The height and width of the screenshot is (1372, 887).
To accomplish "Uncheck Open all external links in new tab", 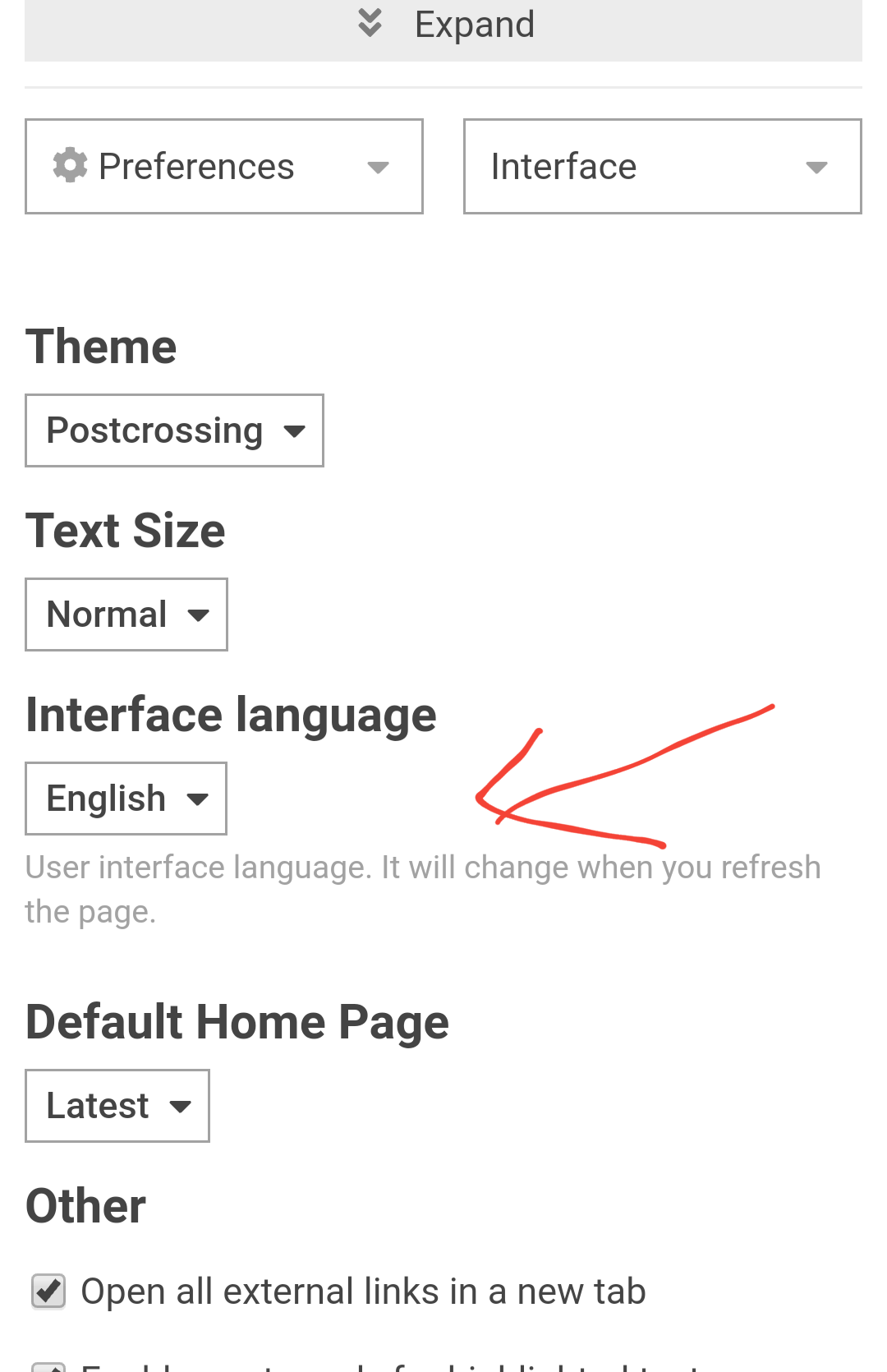I will [48, 1291].
